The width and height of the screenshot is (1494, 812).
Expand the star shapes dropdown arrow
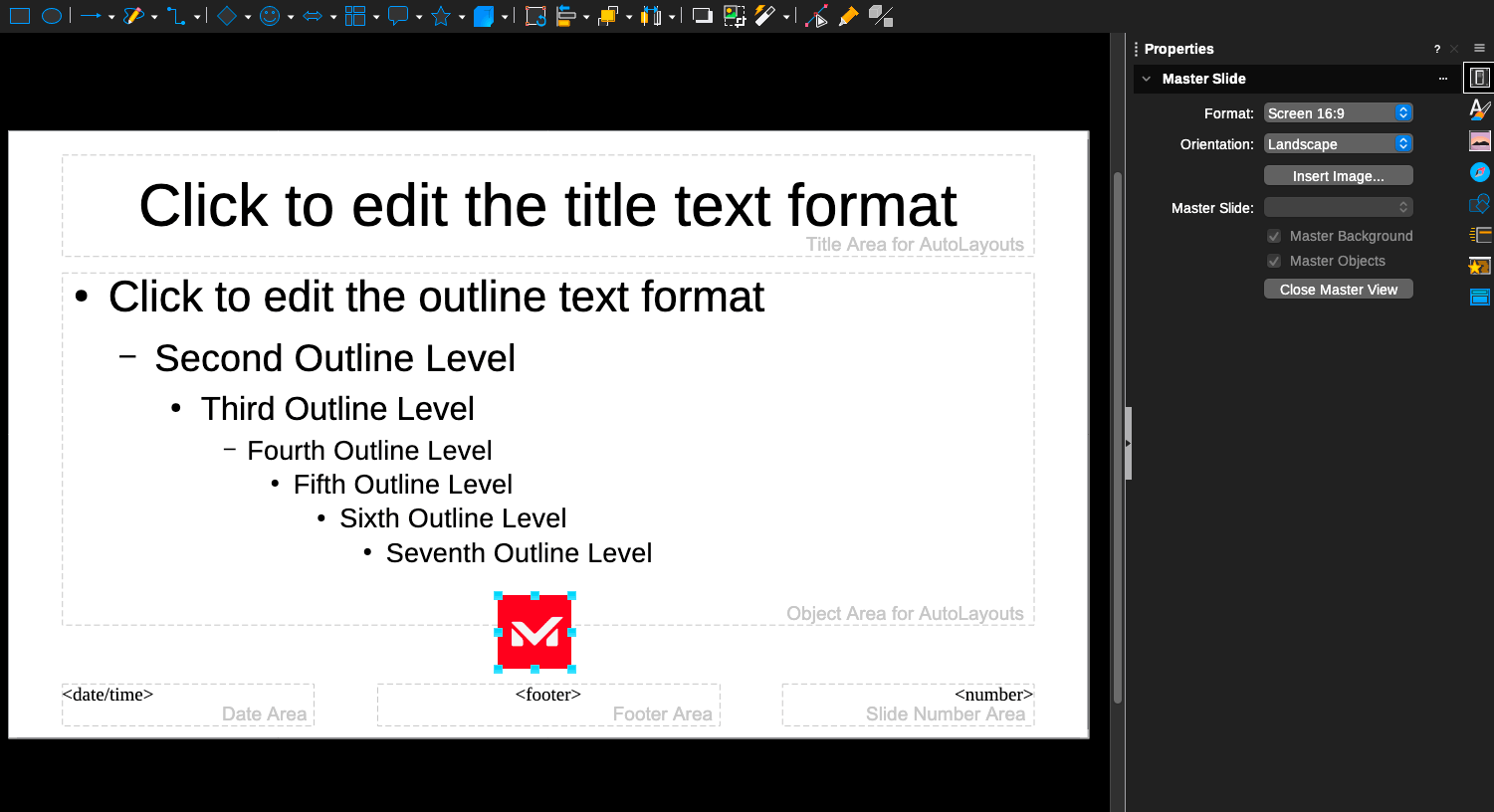(x=462, y=17)
